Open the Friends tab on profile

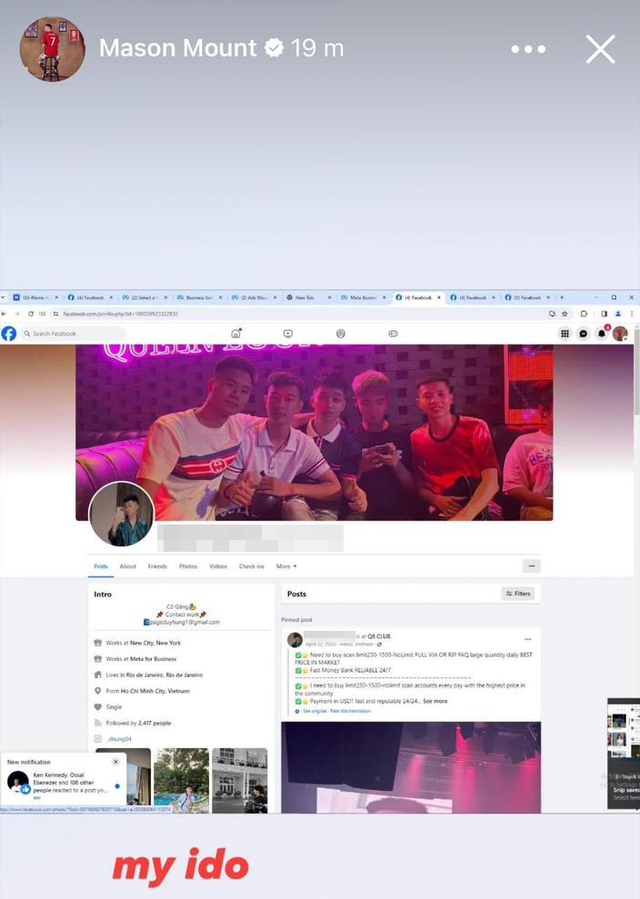point(157,566)
